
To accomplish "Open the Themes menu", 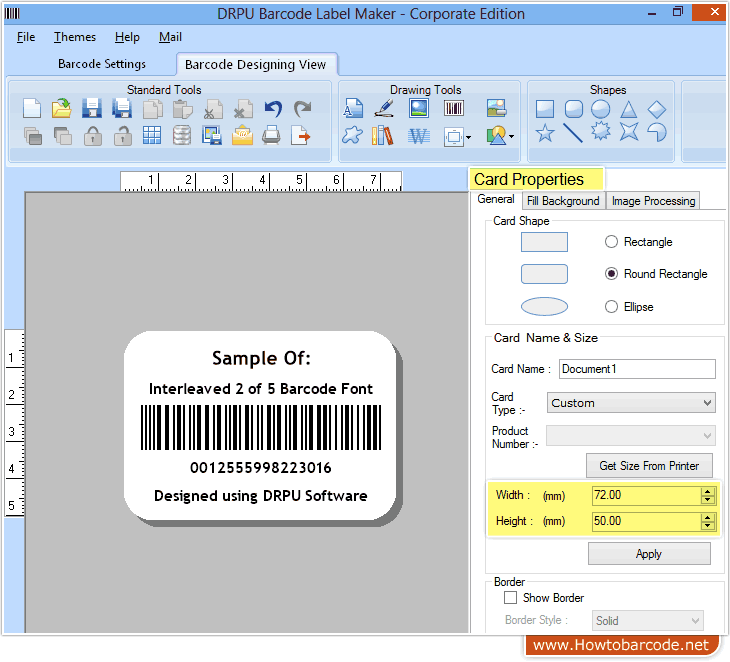I will point(75,37).
